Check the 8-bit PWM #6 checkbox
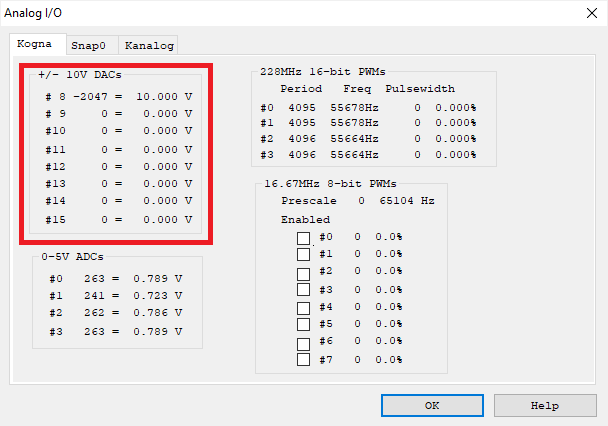608x426 pixels. click(304, 342)
